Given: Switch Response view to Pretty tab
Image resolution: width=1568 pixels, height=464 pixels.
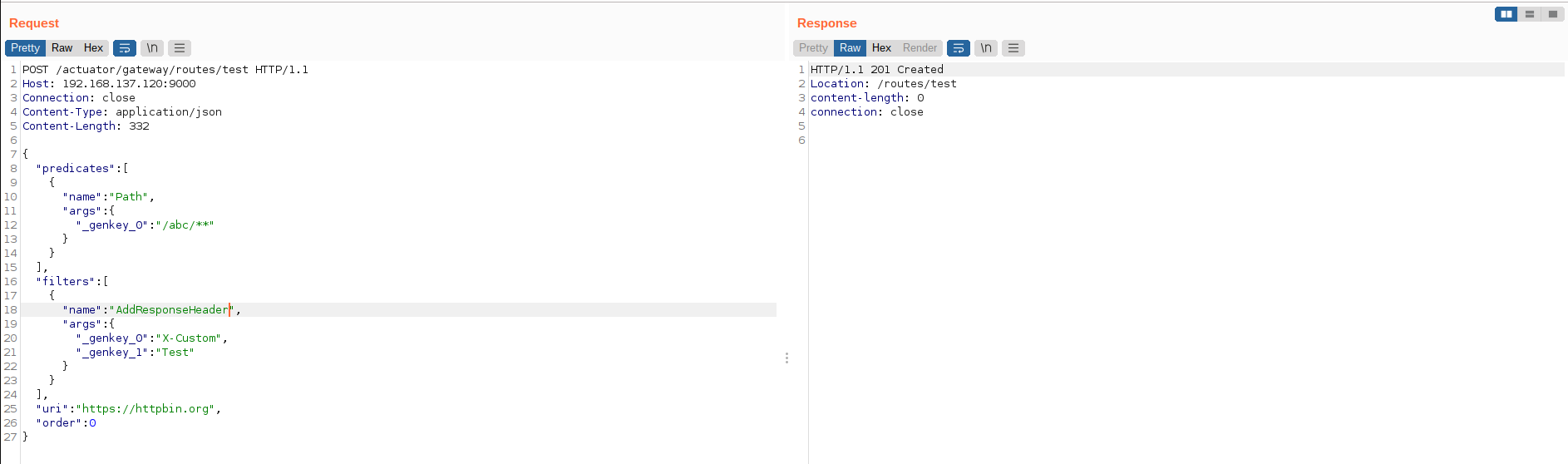Looking at the screenshot, I should tap(813, 48).
